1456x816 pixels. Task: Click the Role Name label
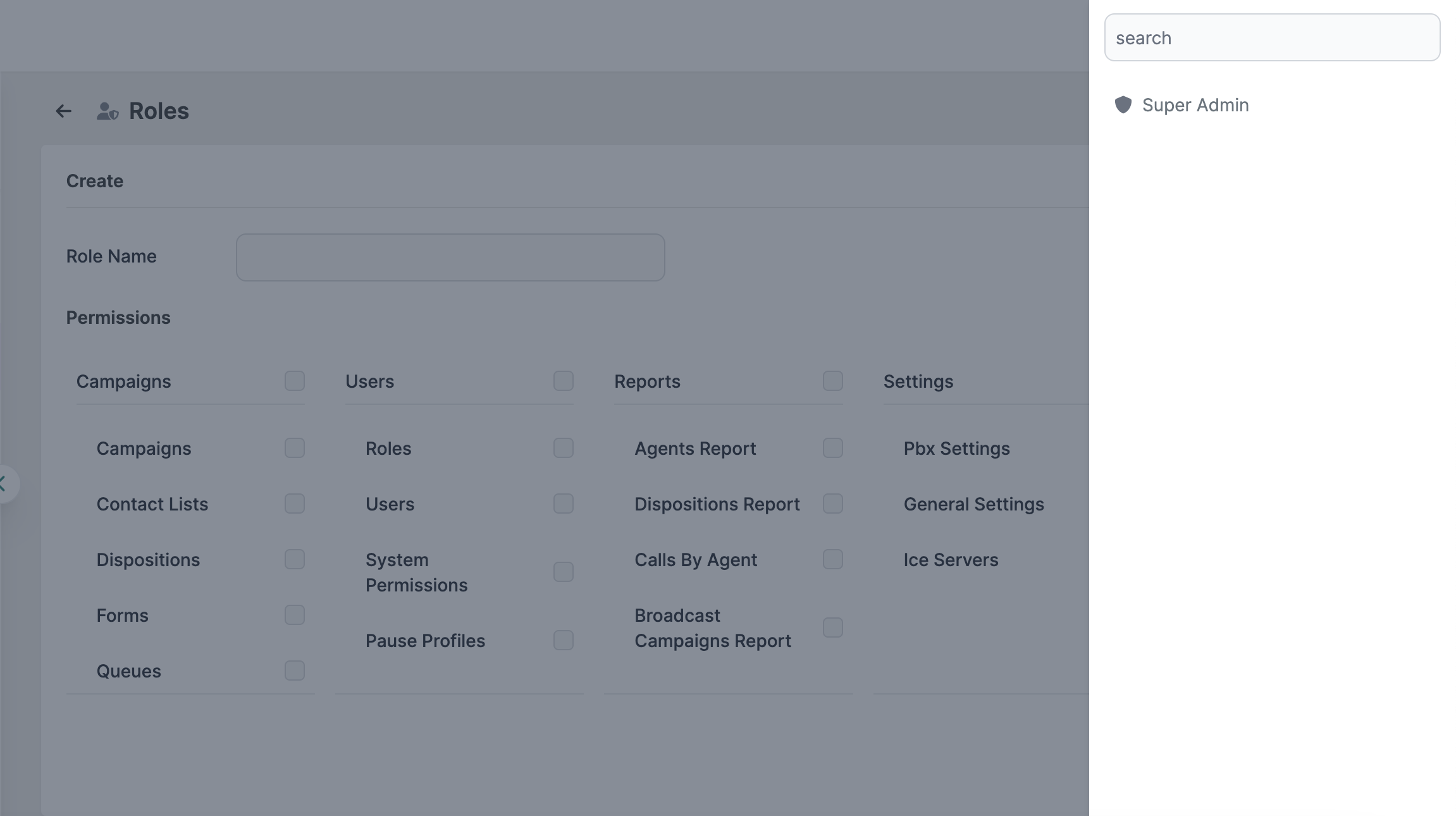point(111,256)
